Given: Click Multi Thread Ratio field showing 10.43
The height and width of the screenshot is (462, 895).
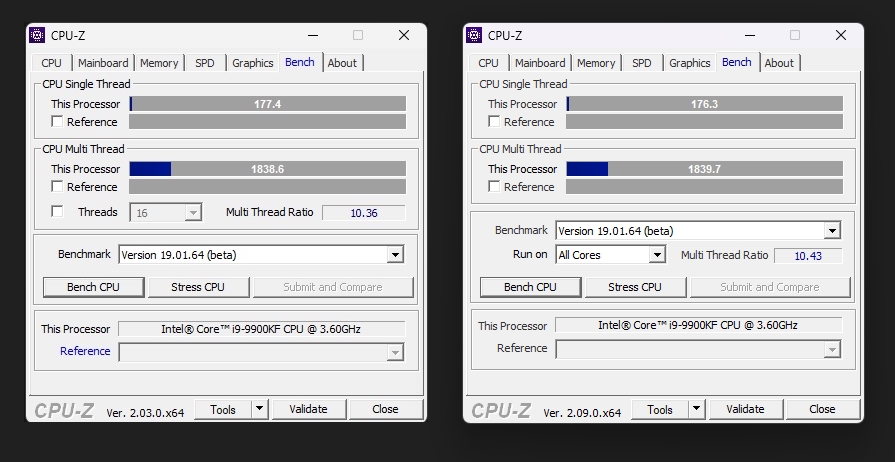Looking at the screenshot, I should click(808, 255).
